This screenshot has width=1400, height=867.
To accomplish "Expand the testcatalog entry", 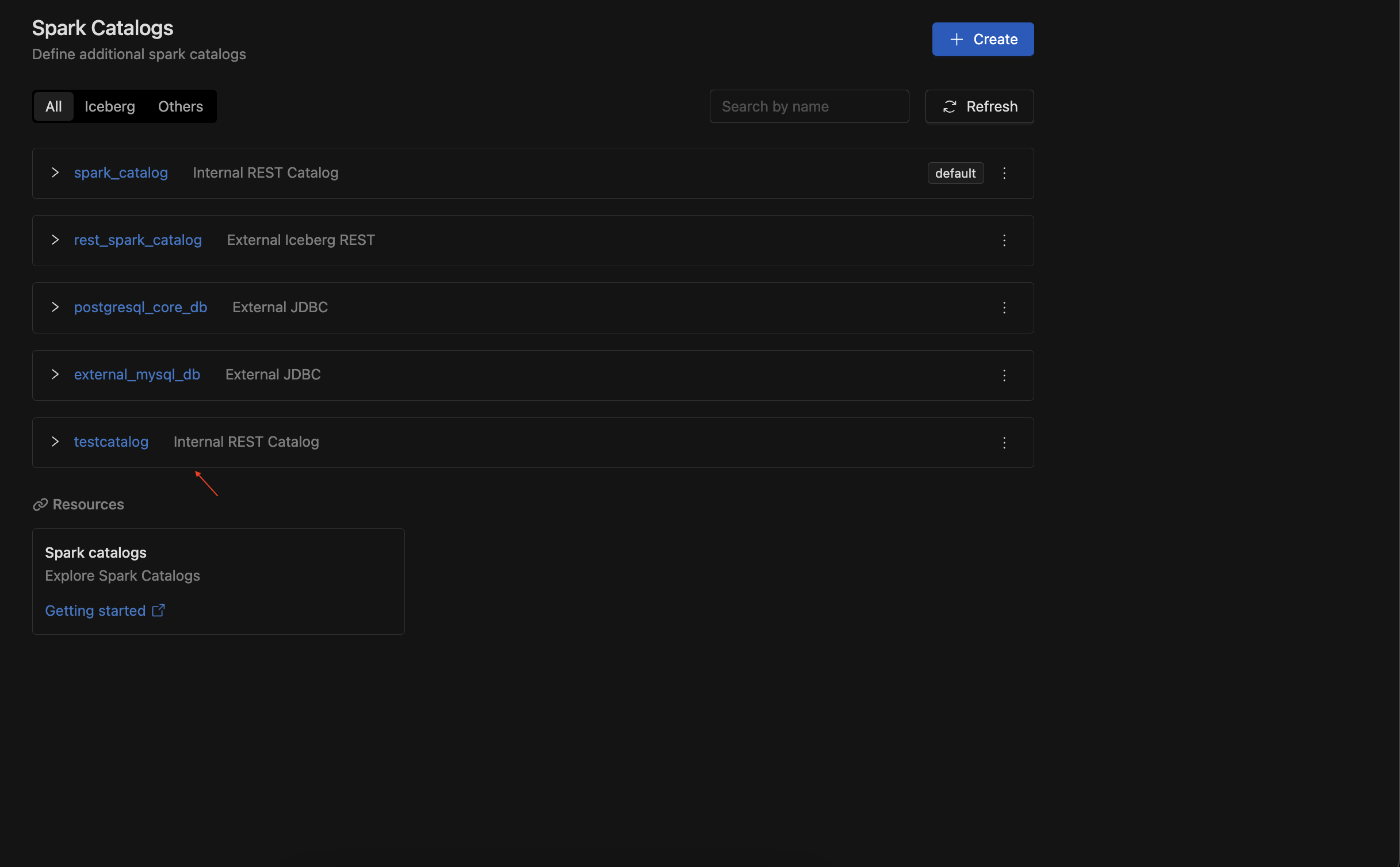I will (55, 441).
